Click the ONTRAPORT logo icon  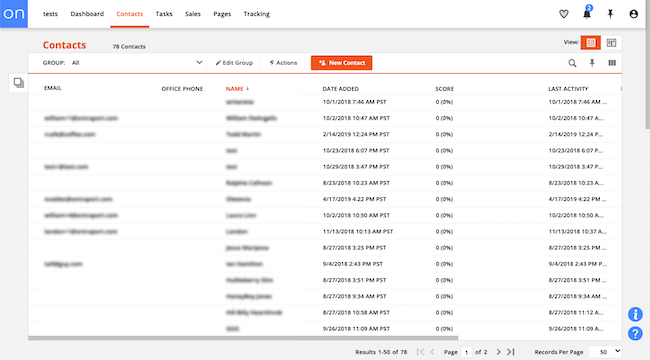(14, 14)
